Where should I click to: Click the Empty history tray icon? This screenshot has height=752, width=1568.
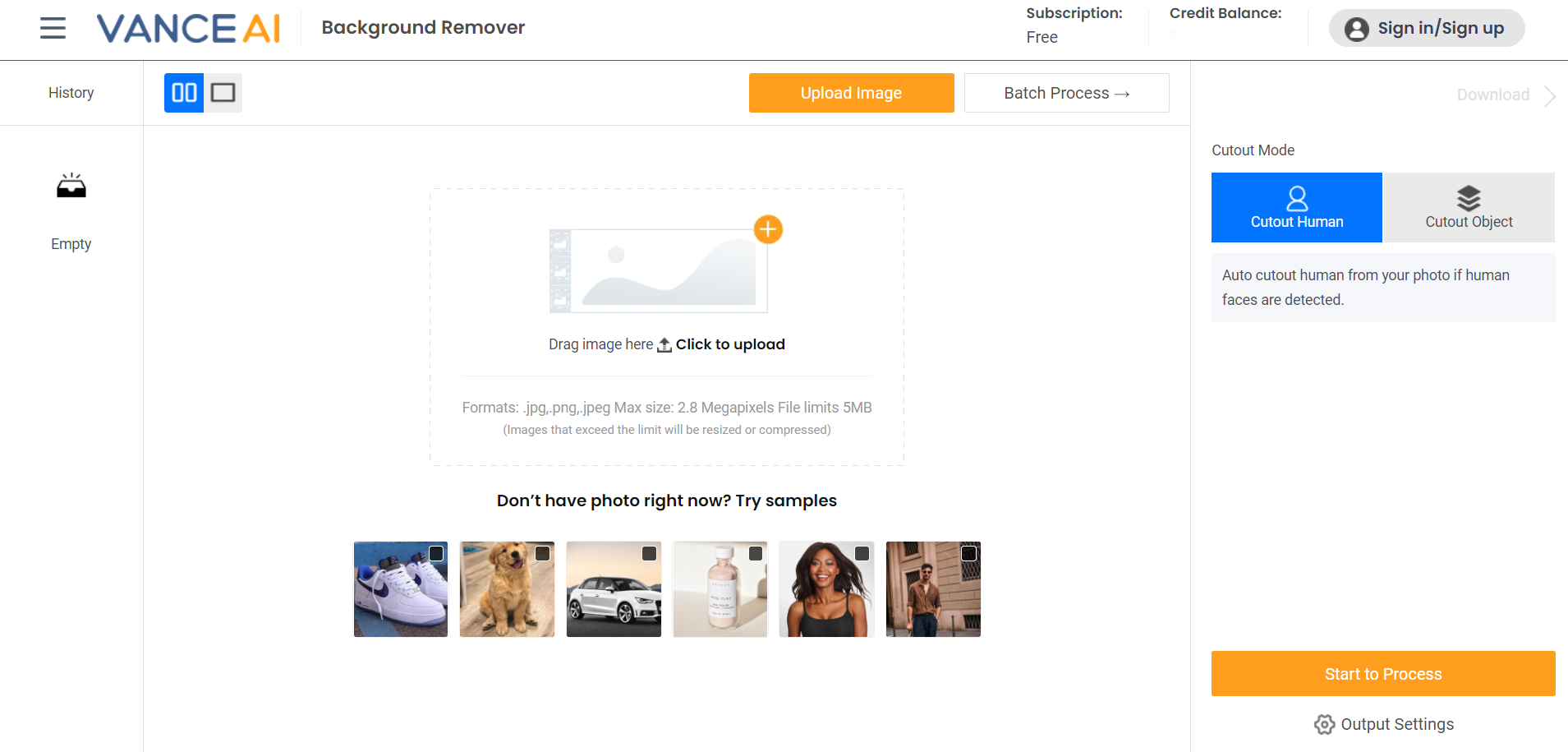pos(71,187)
